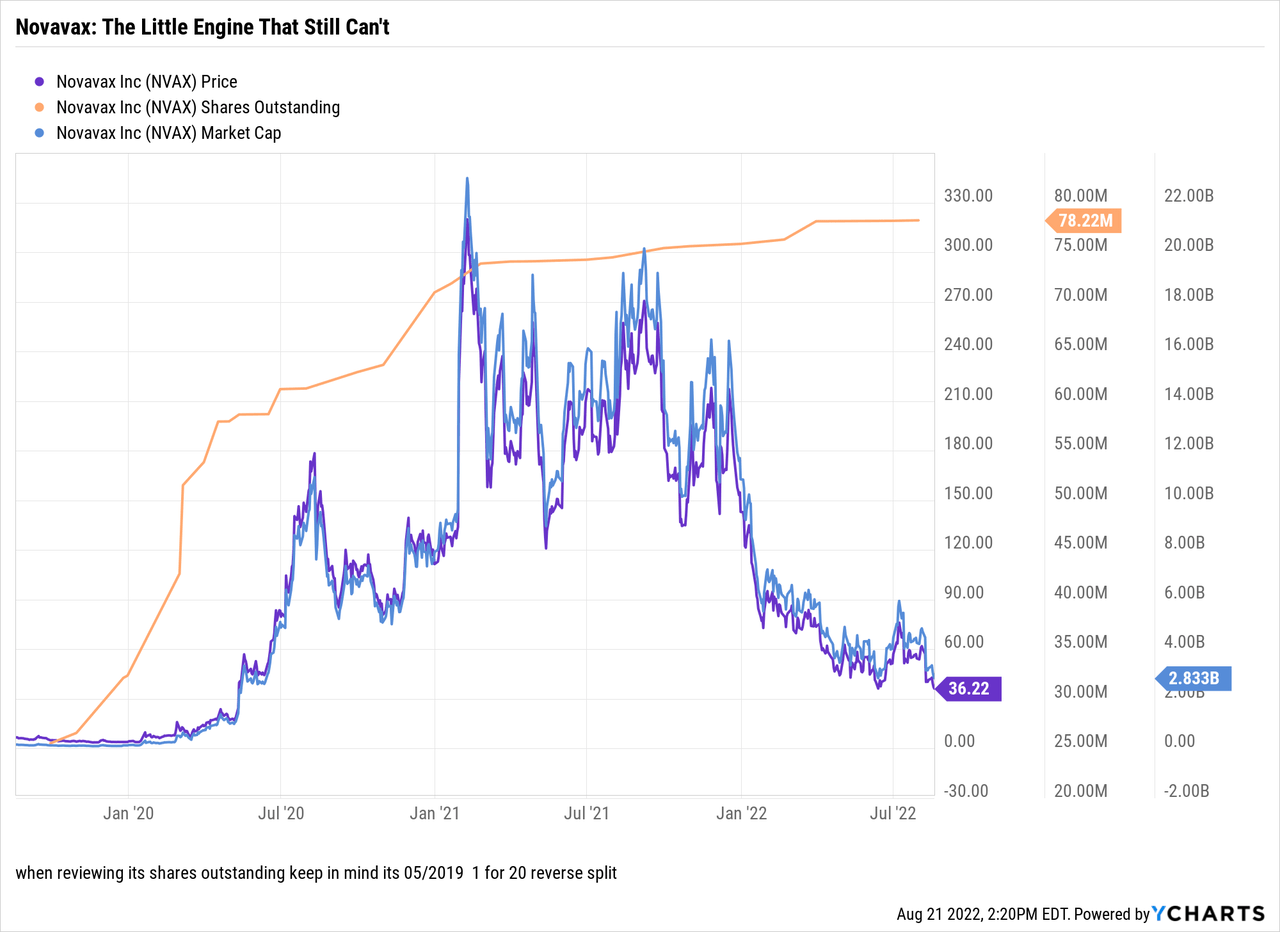Click the 25.00M shares axis value
Viewport: 1280px width, 932px height.
tap(1083, 741)
